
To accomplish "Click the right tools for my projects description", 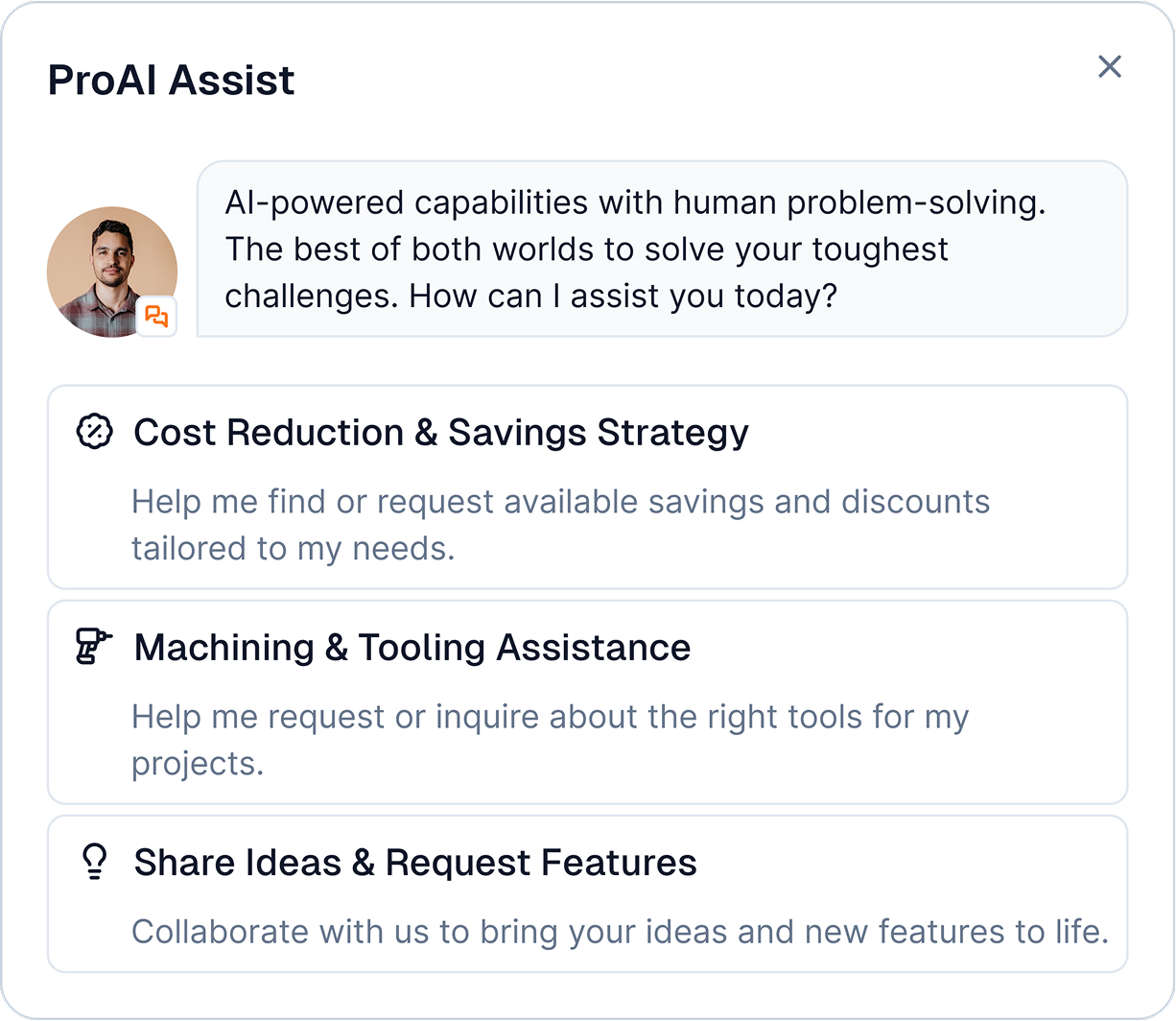I will [551, 740].
